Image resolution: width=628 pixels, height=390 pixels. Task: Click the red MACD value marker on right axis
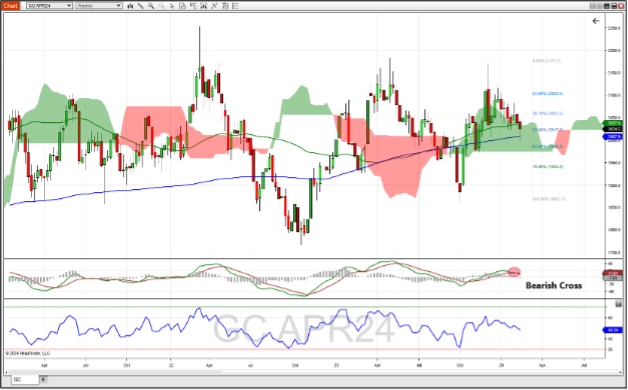[612, 273]
